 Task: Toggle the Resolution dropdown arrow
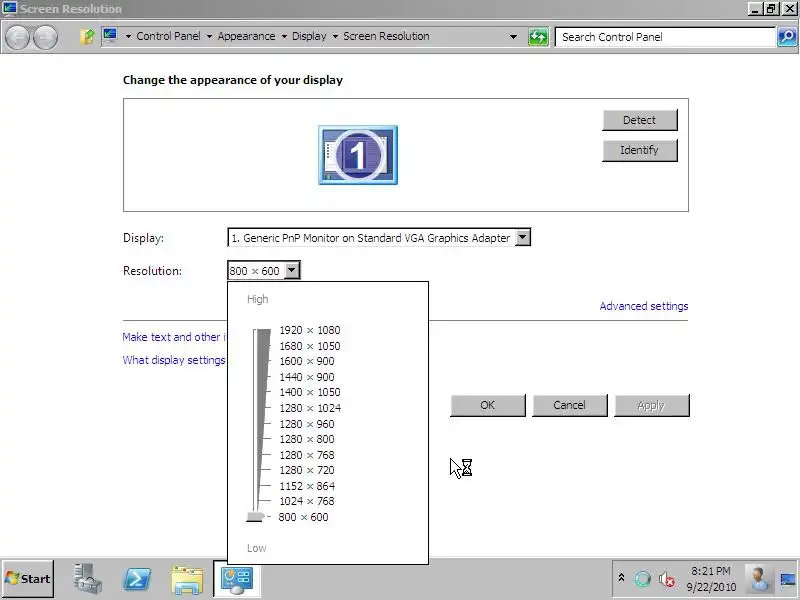coord(291,270)
